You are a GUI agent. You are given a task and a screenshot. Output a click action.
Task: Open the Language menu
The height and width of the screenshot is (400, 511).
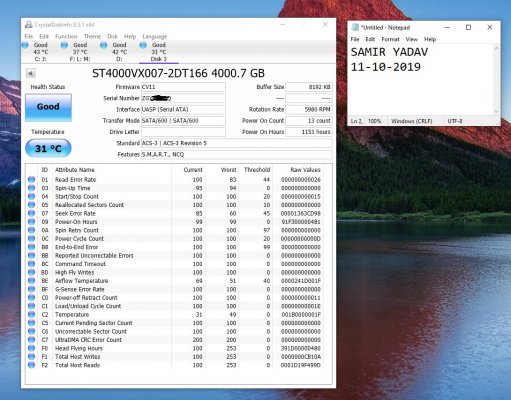coord(155,36)
